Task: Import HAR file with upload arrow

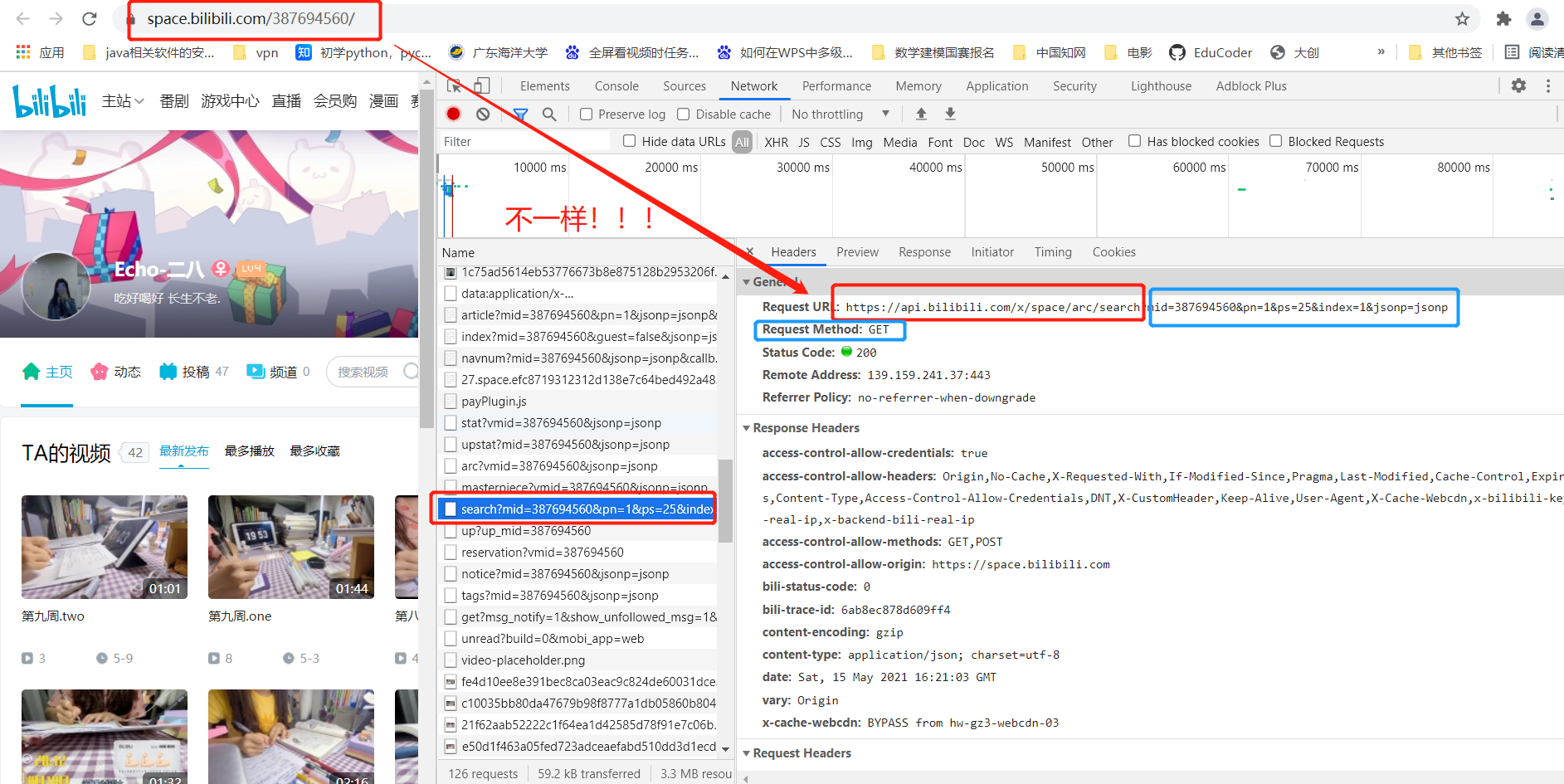Action: [921, 114]
